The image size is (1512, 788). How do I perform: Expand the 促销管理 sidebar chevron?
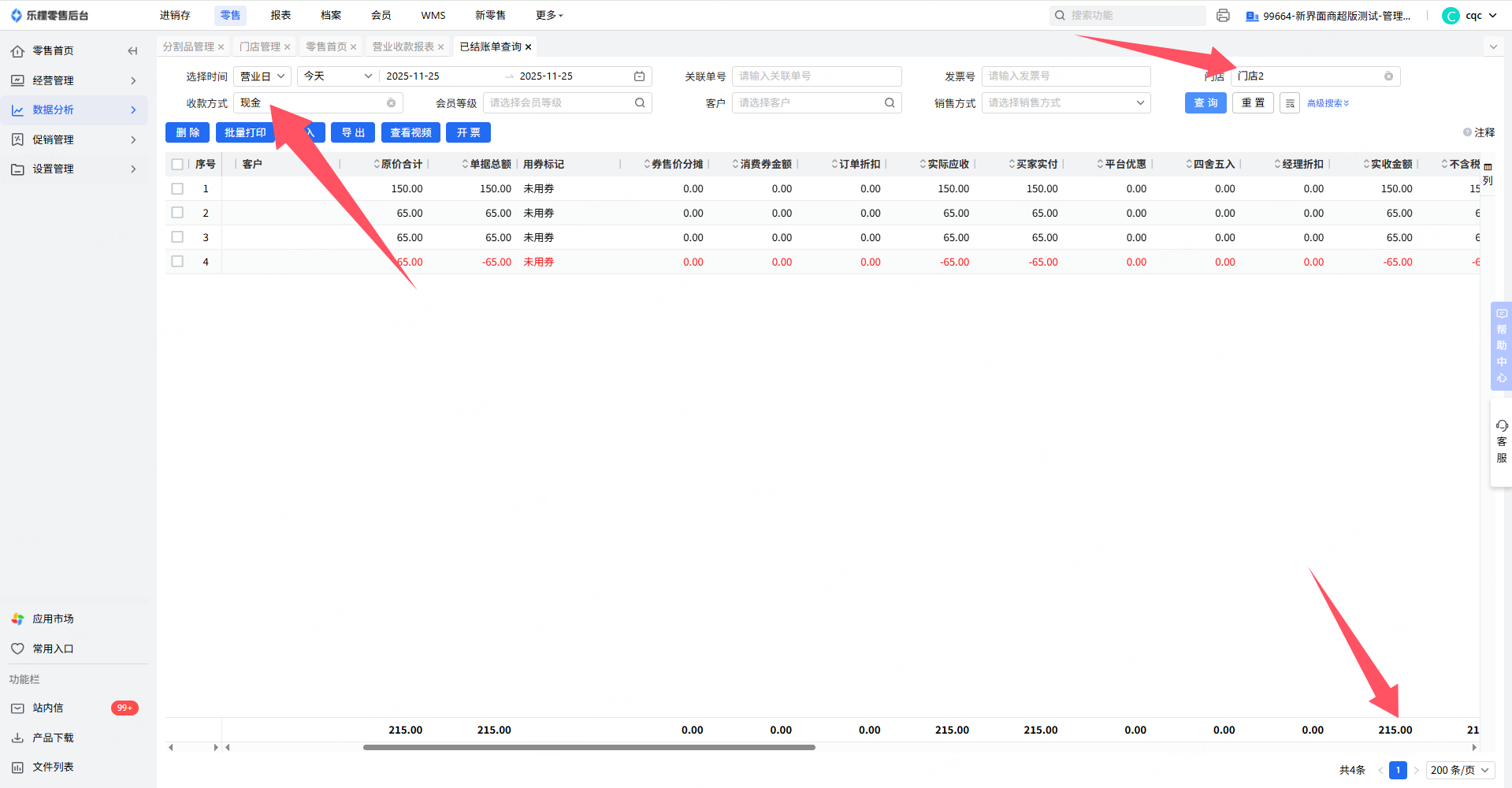click(133, 139)
